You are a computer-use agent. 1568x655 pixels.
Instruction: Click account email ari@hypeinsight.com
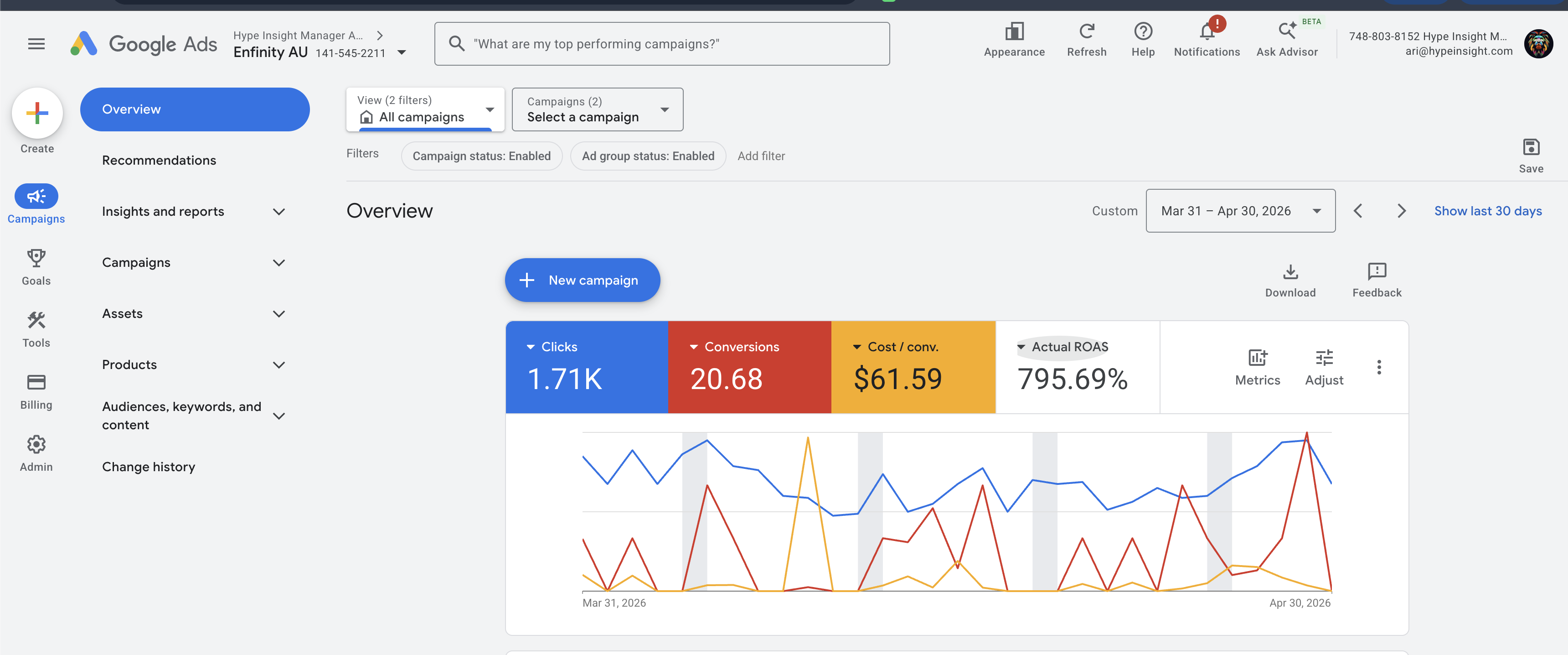coord(1459,51)
